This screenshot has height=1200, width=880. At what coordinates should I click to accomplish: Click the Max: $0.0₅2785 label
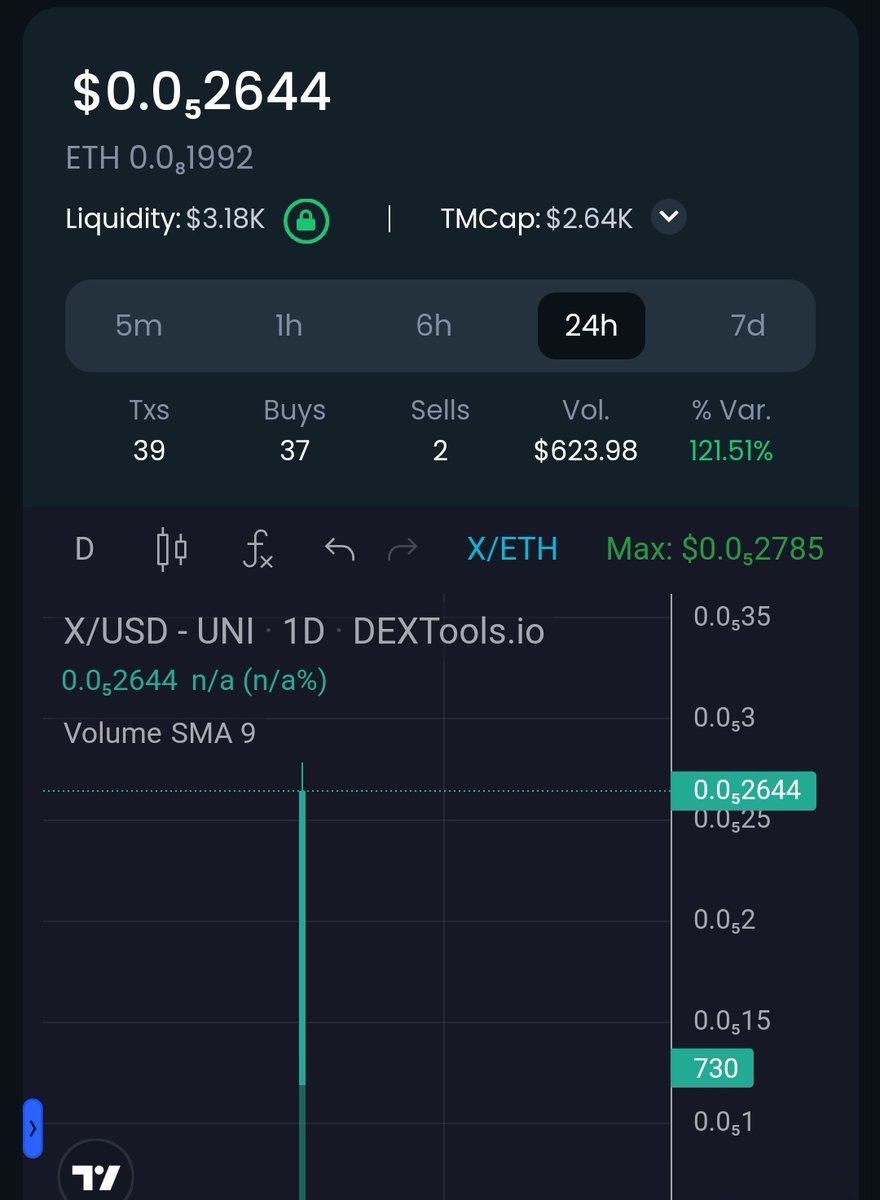(x=715, y=549)
